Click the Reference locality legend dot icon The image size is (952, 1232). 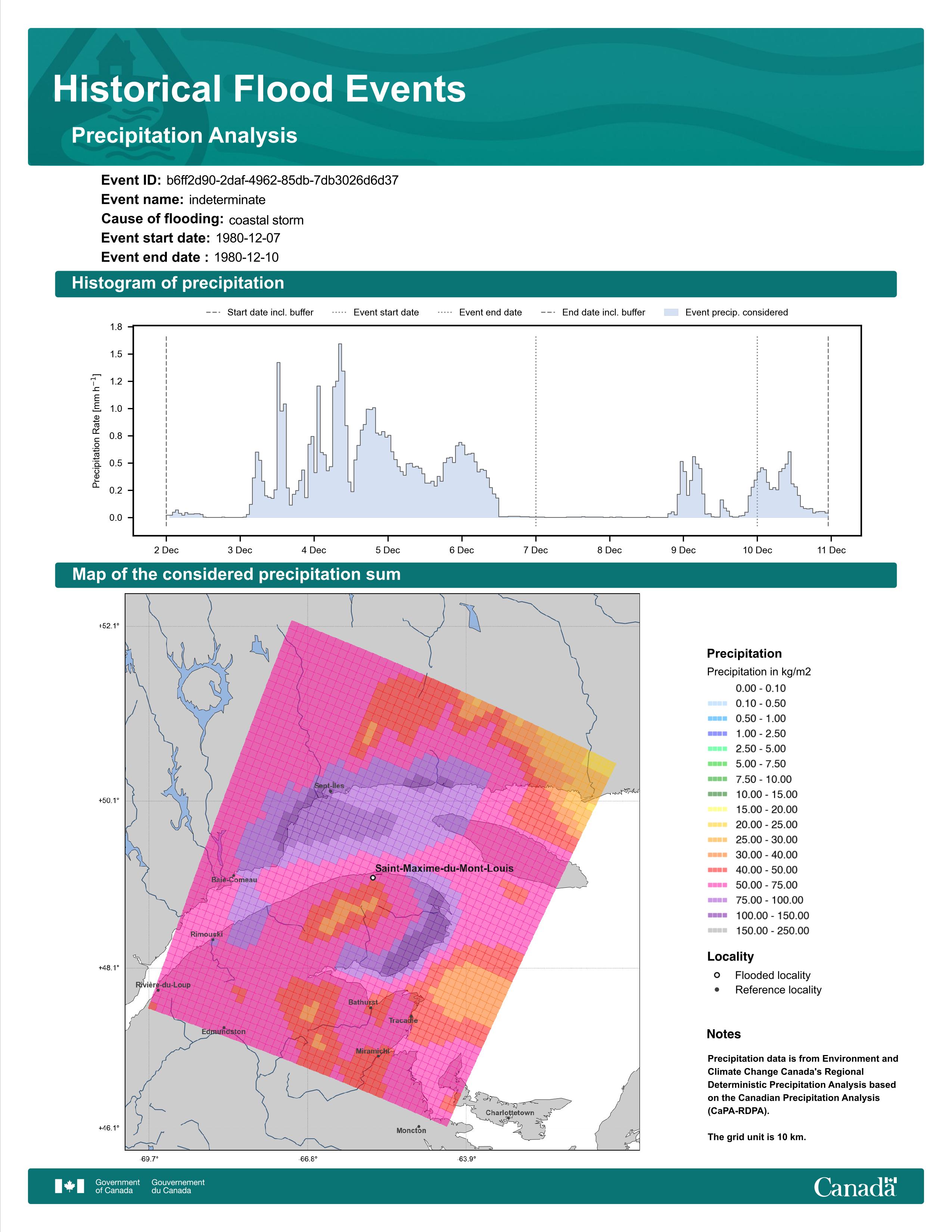tap(717, 989)
